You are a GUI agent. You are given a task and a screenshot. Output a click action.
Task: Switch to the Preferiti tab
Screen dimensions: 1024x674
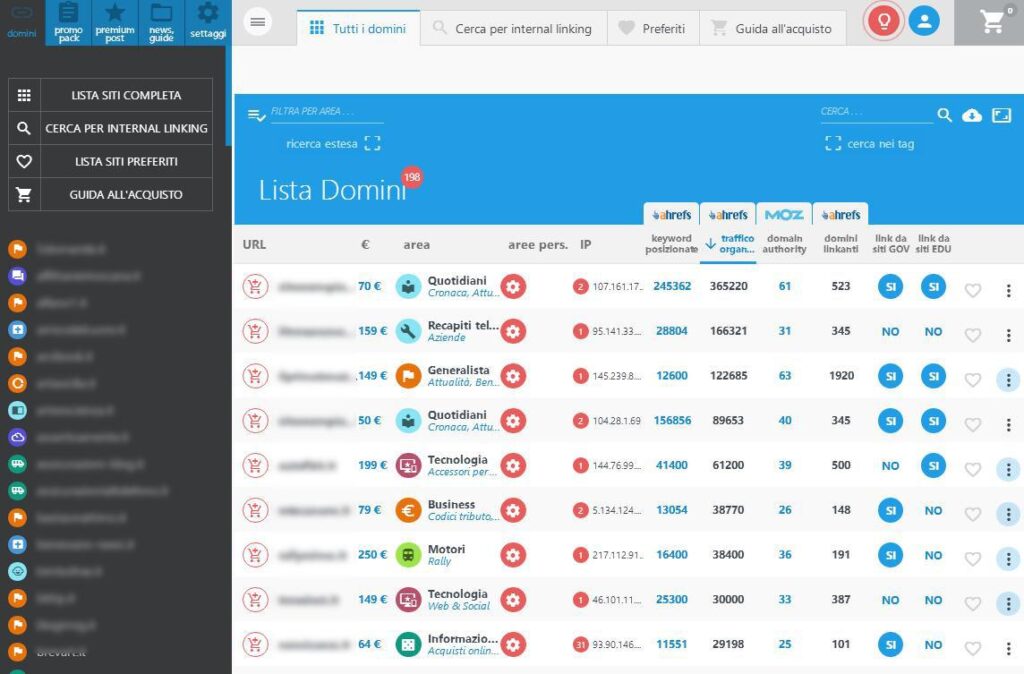click(x=652, y=29)
